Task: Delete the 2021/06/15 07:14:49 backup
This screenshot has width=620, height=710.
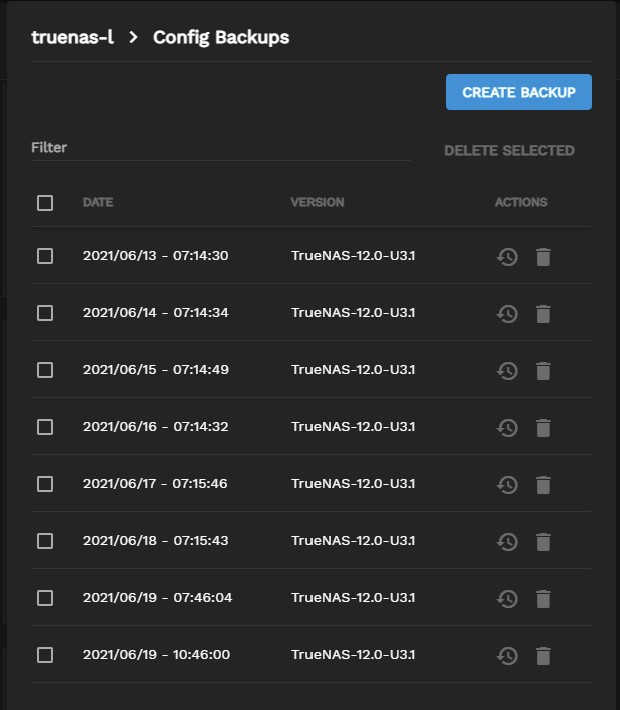Action: click(x=543, y=371)
